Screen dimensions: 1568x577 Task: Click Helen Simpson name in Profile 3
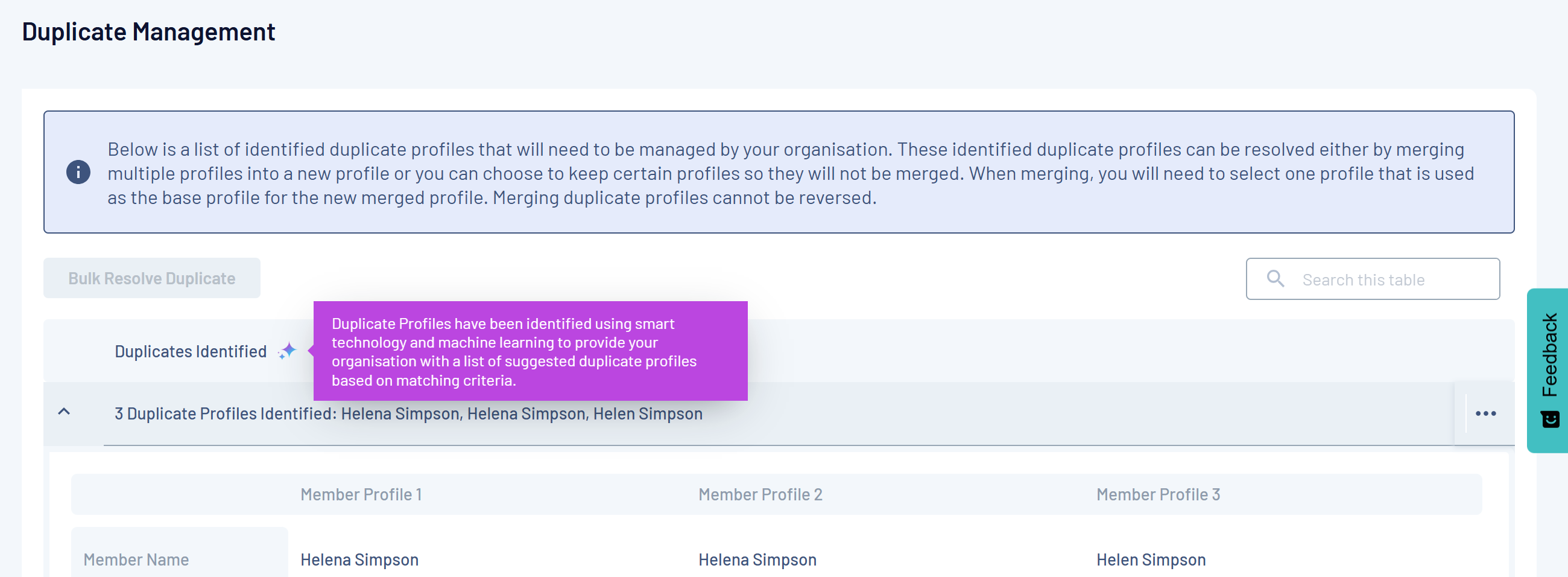coord(1151,559)
